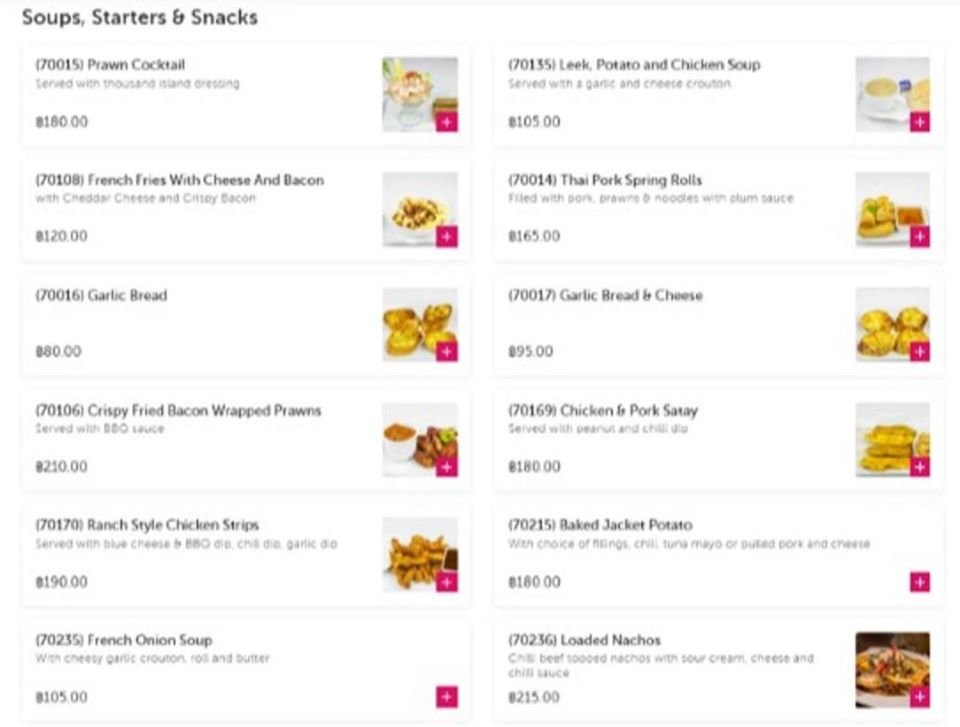The image size is (960, 727).
Task: Add Crispy Fried Bacon Wrapped Prawns
Action: point(447,467)
